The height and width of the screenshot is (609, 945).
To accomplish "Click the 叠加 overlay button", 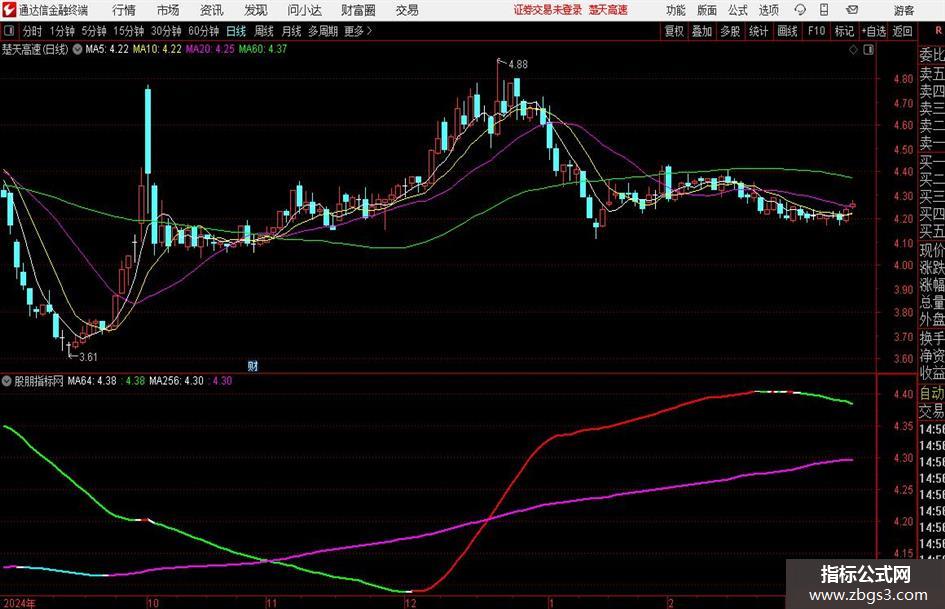I will point(702,31).
